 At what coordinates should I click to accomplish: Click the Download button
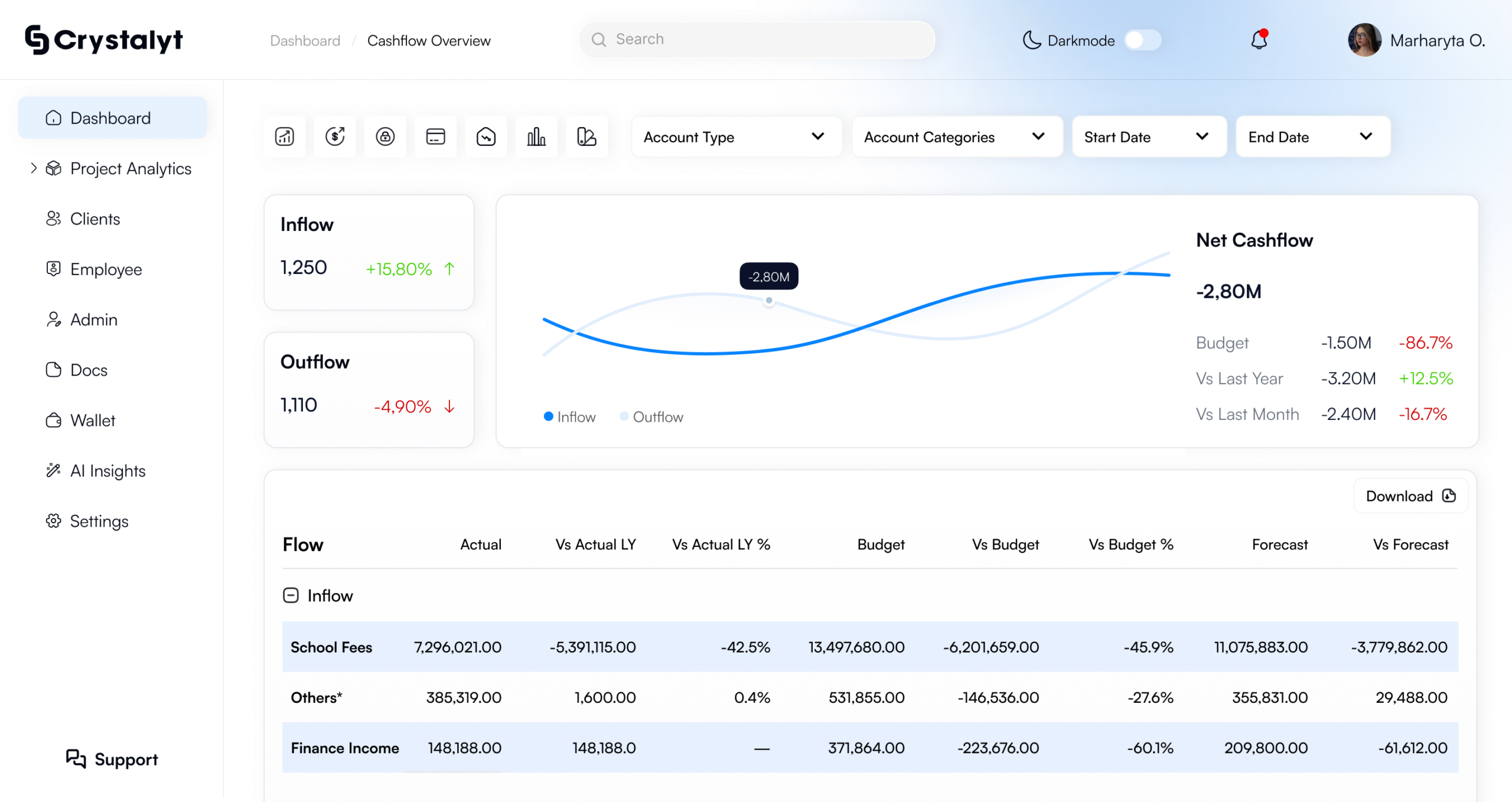coord(1410,496)
